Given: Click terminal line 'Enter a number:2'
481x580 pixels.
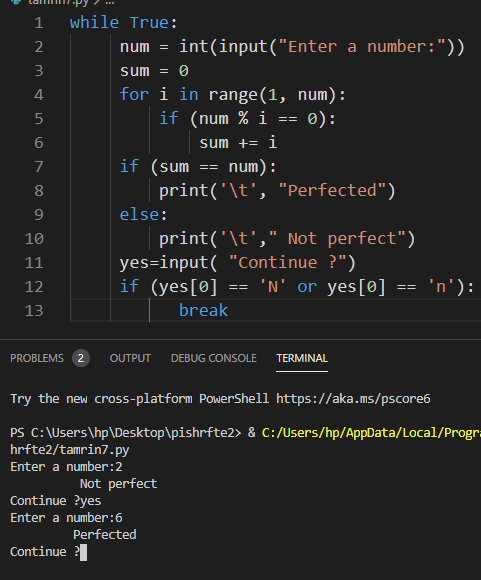Looking at the screenshot, I should coord(66,467).
